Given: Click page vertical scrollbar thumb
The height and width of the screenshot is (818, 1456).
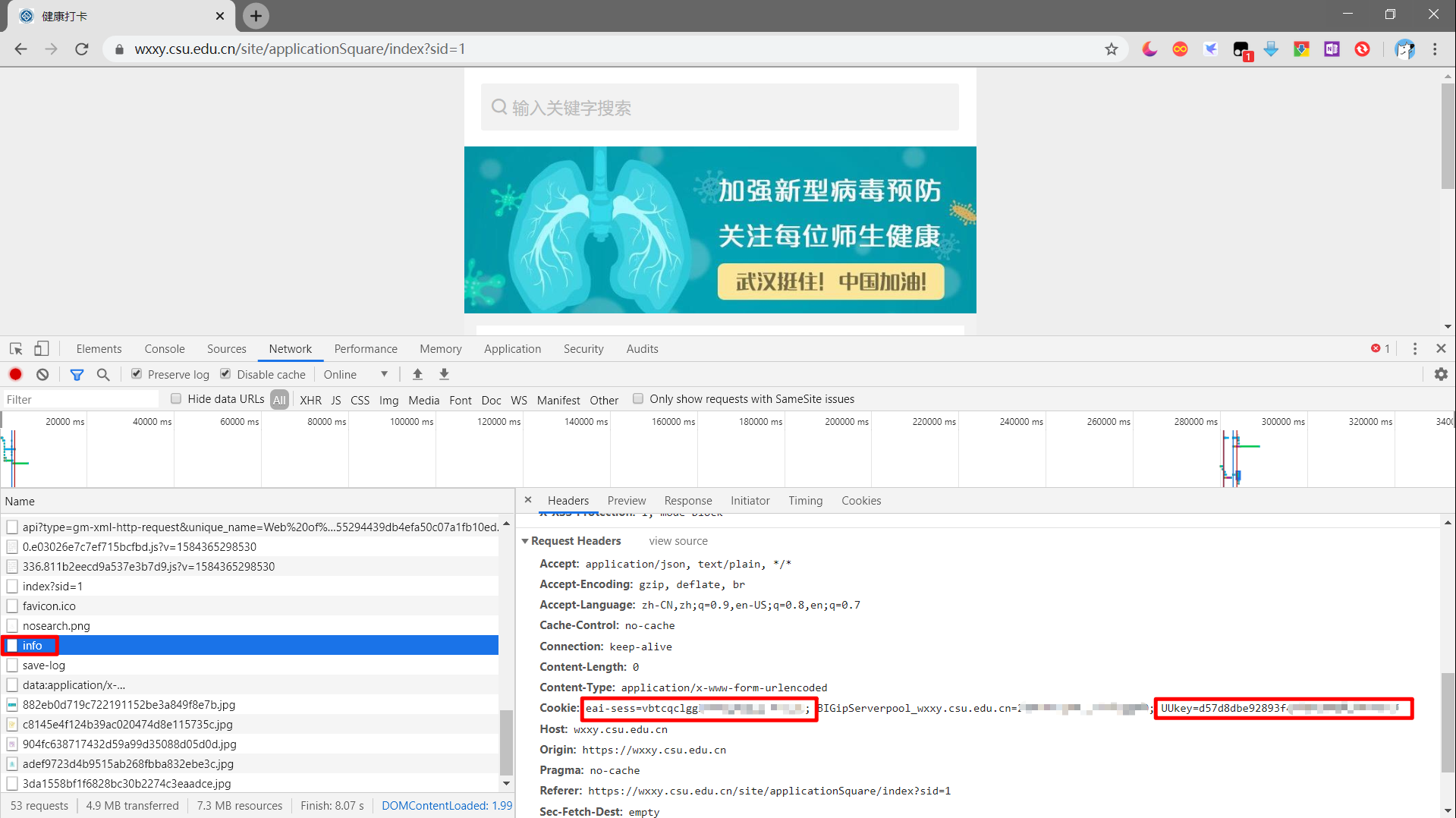Looking at the screenshot, I should click(1448, 137).
